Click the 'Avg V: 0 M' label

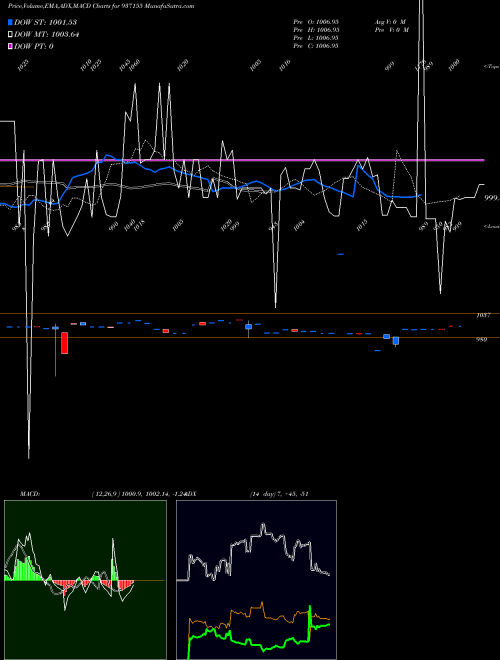click(x=390, y=22)
